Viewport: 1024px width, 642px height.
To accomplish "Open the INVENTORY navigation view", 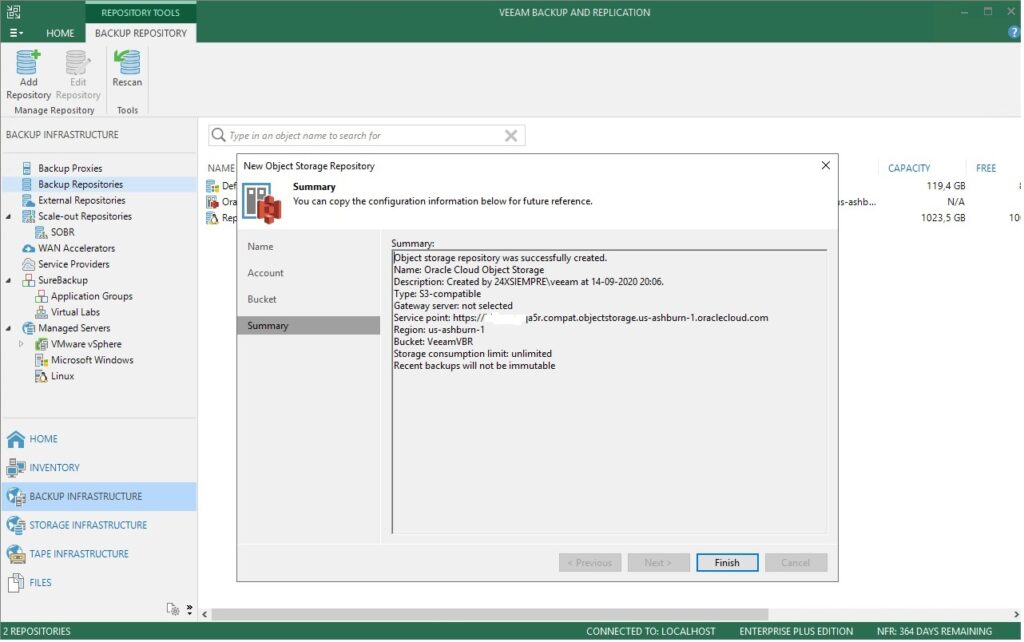I will coord(99,468).
